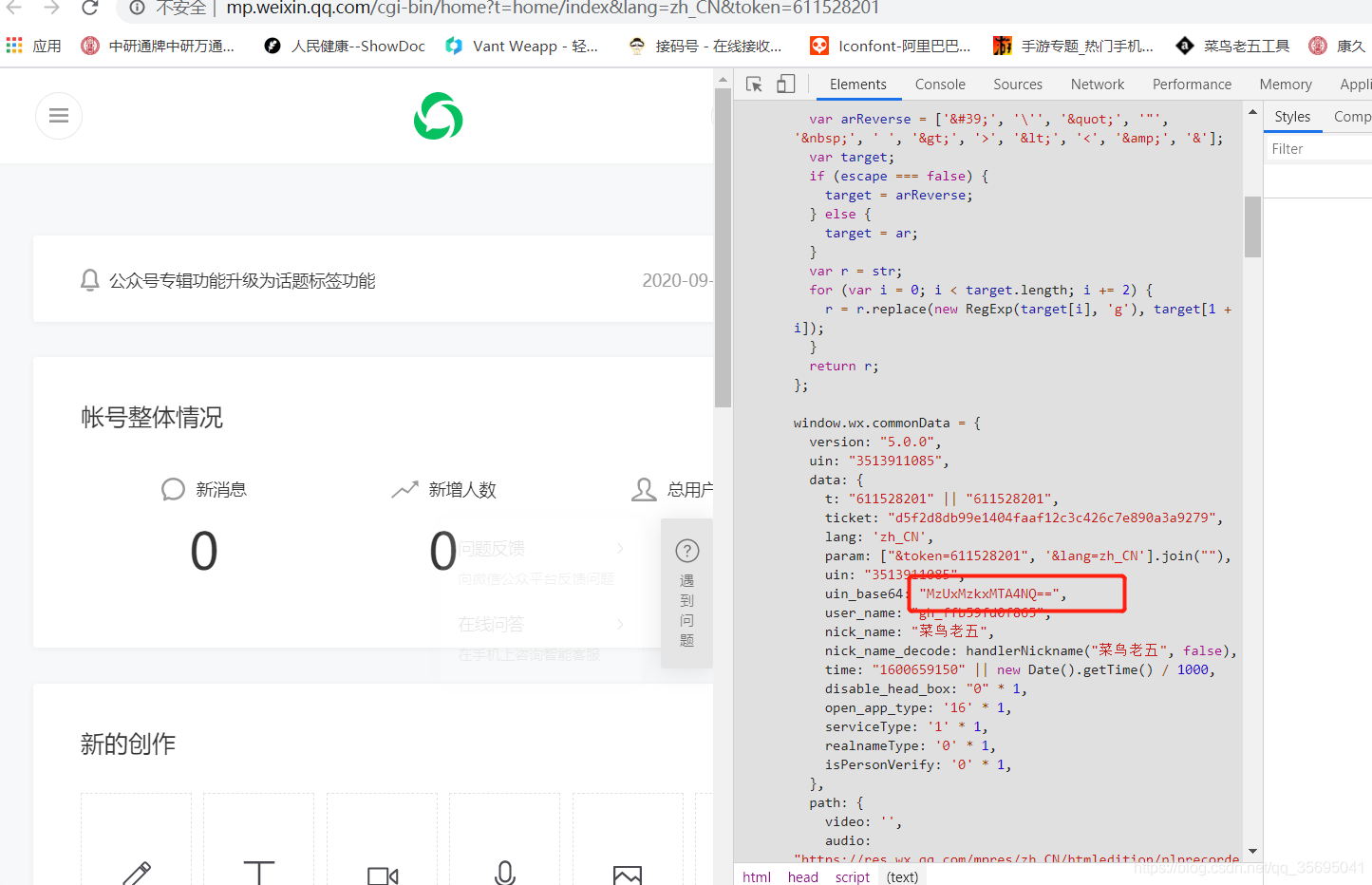Screen dimensions: 1372x885
Task: Click the green WeChat platform logo
Action: (439, 116)
